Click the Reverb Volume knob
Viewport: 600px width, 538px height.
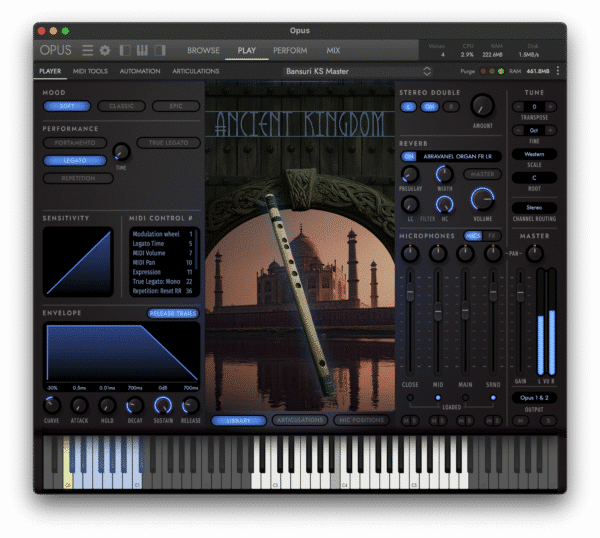(x=483, y=199)
